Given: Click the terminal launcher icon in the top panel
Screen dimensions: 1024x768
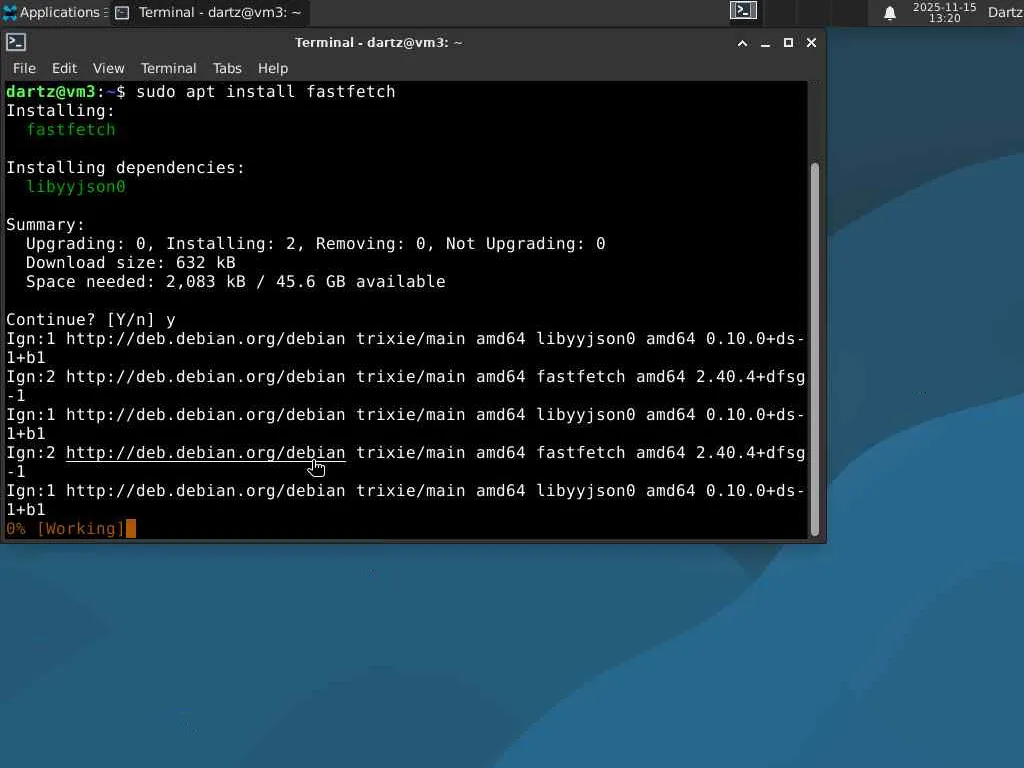Looking at the screenshot, I should (743, 11).
